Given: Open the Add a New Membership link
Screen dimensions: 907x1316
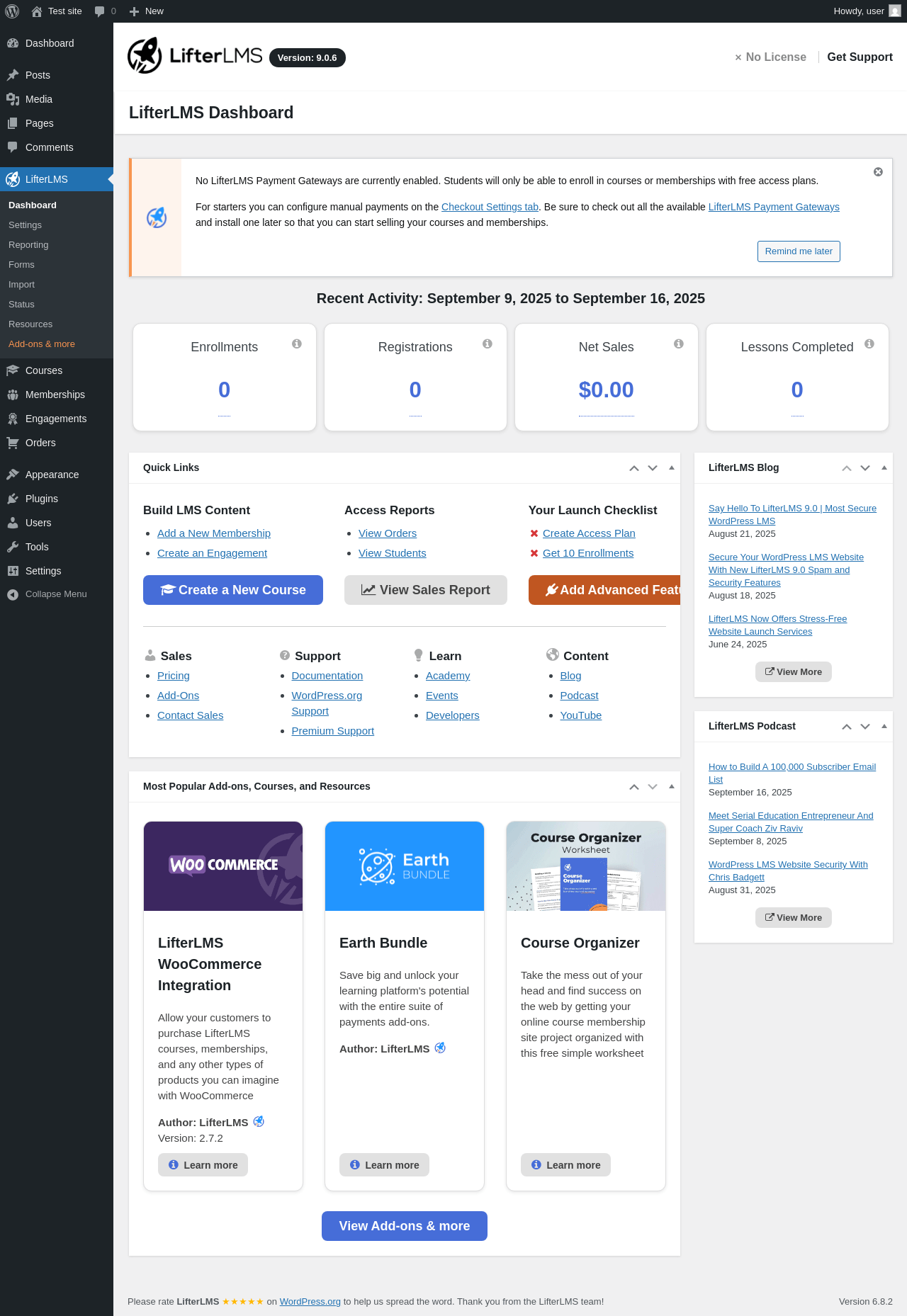Looking at the screenshot, I should tap(214, 533).
